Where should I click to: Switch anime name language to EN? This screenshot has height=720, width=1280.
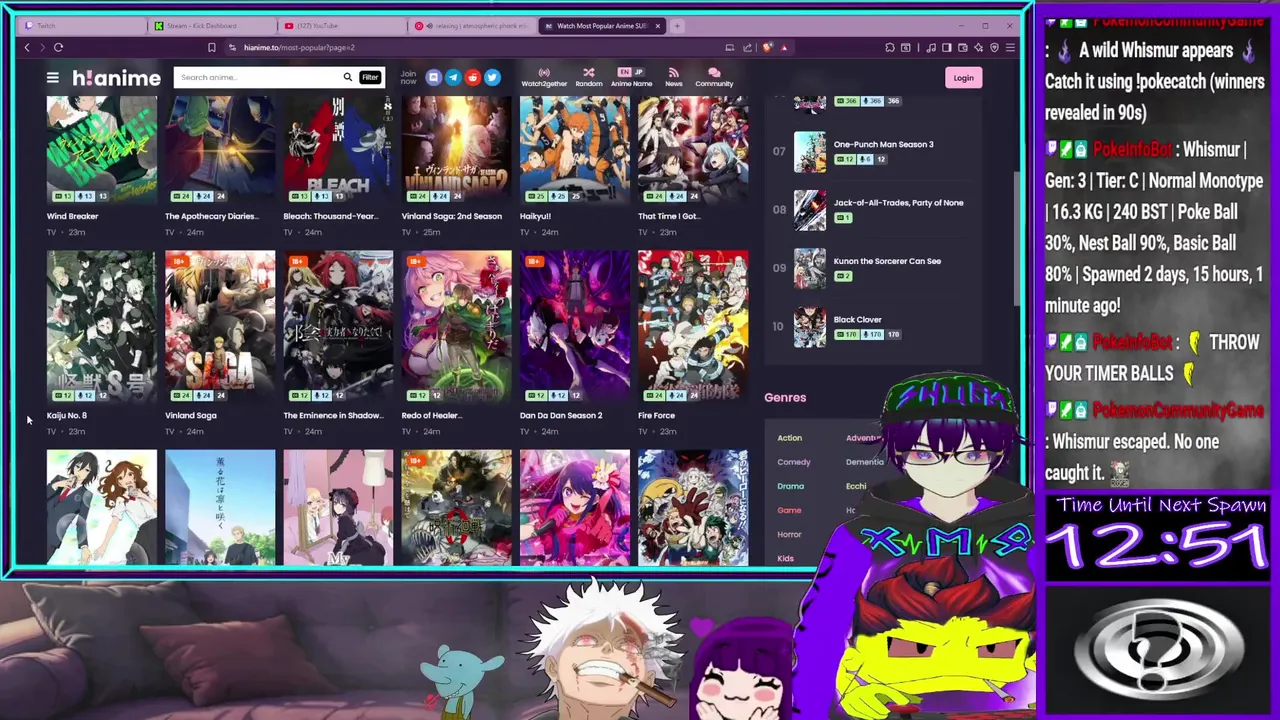(x=624, y=72)
